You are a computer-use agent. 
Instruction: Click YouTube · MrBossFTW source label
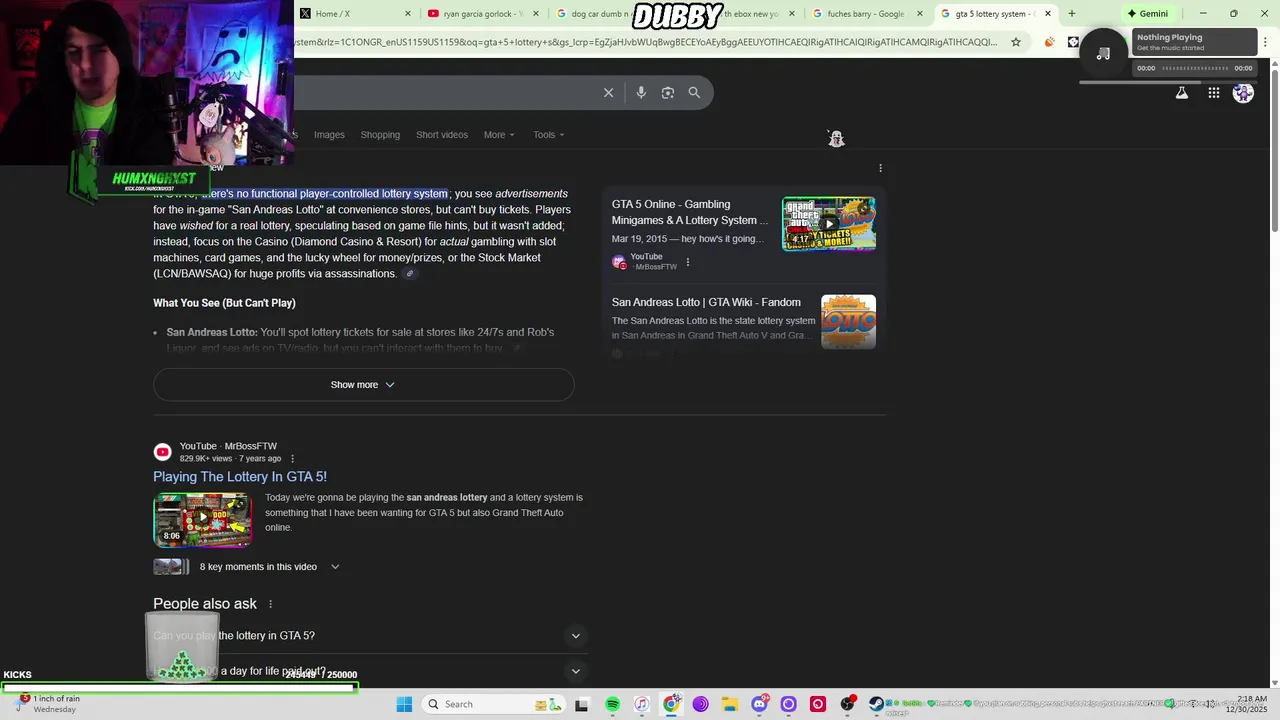228,446
